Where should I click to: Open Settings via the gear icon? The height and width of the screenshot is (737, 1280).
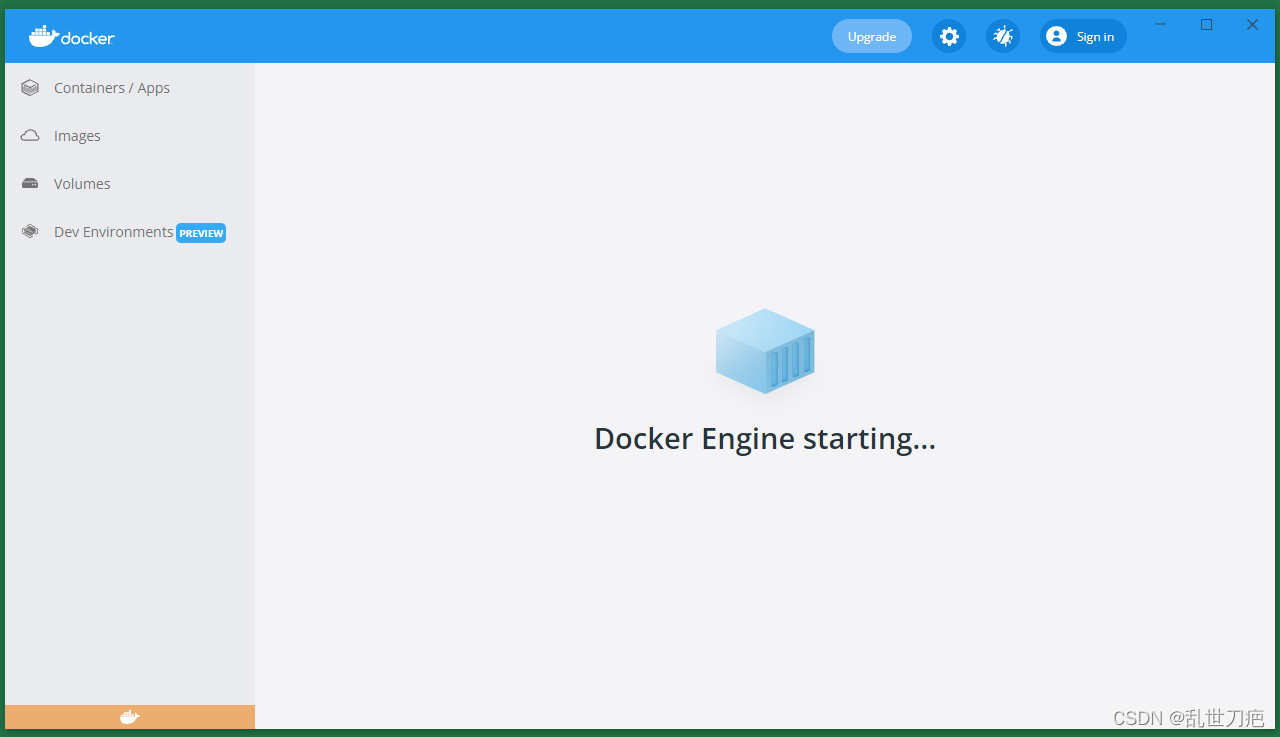pos(949,37)
